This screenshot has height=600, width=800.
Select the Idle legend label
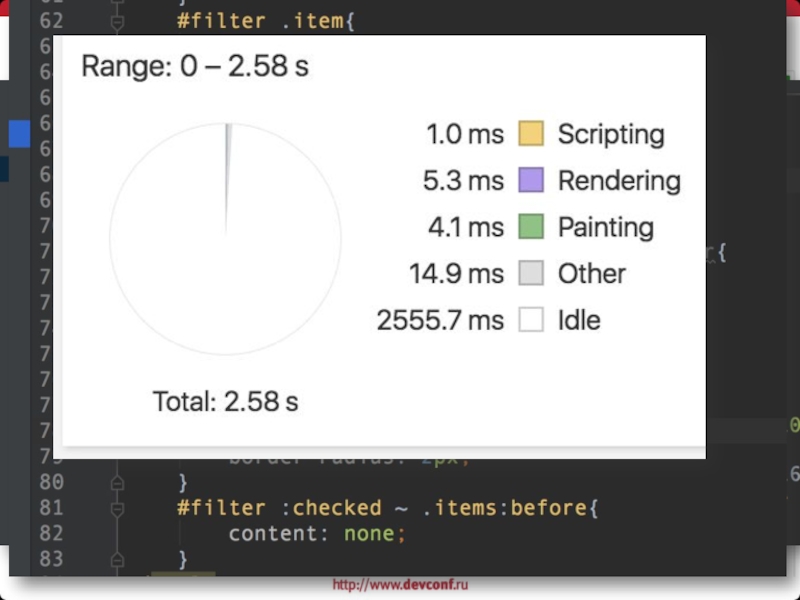tap(579, 320)
